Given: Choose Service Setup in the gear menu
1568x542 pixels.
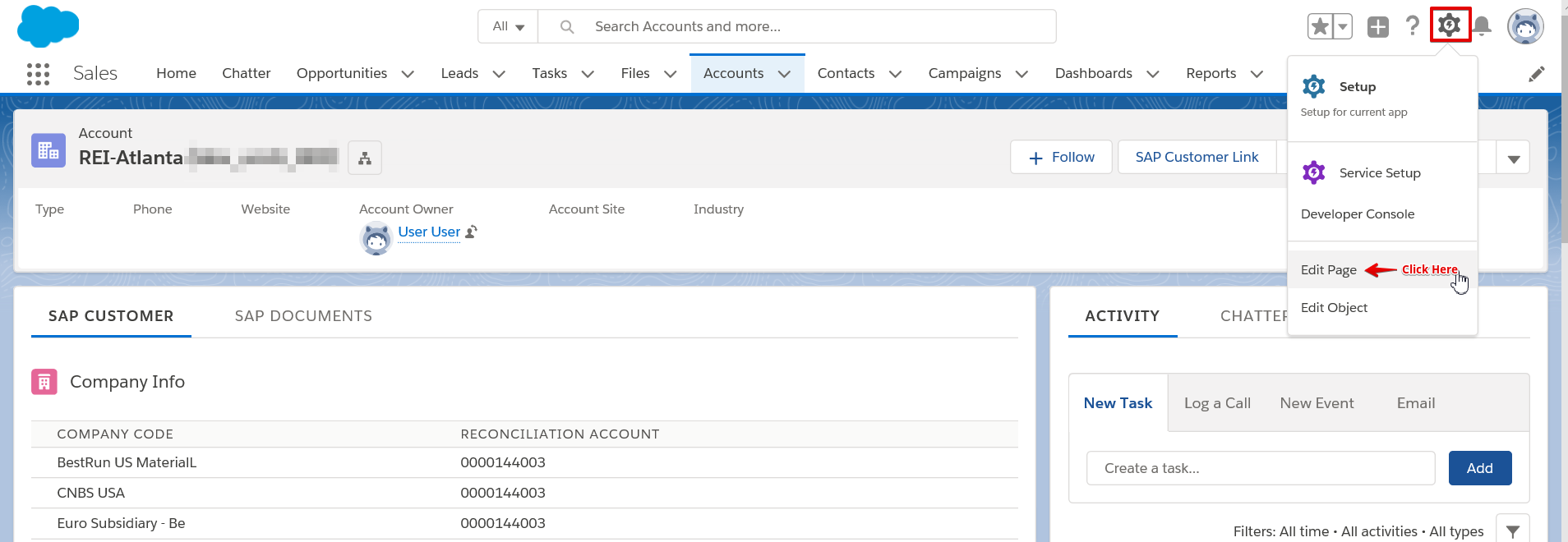Looking at the screenshot, I should coord(1380,172).
